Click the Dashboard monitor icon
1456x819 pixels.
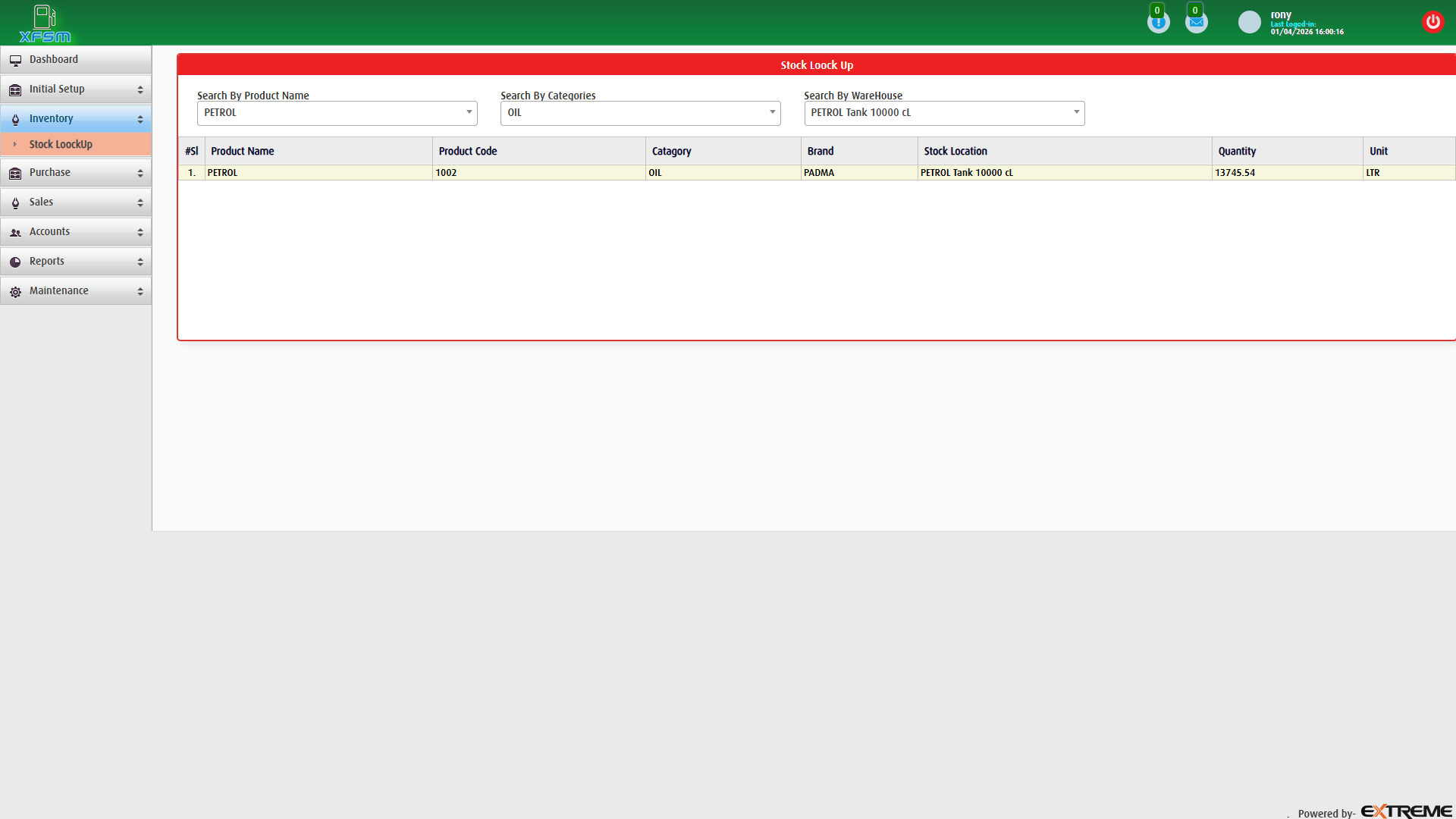(16, 59)
